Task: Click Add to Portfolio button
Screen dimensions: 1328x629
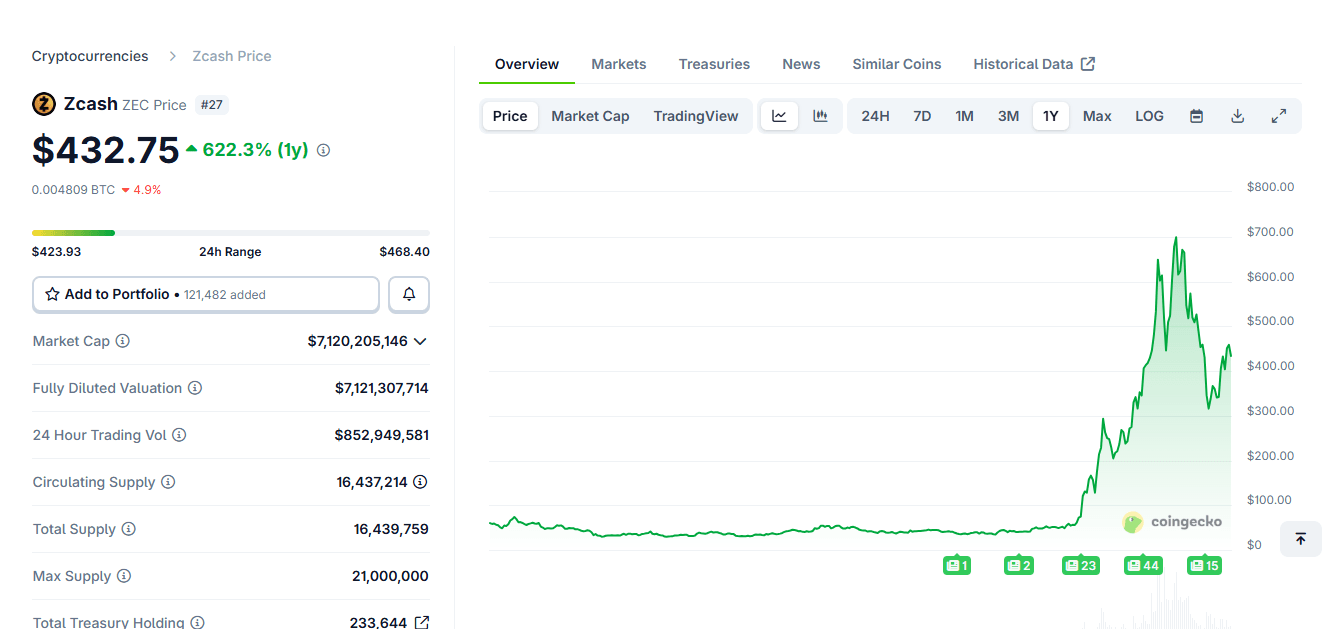Action: [x=206, y=295]
